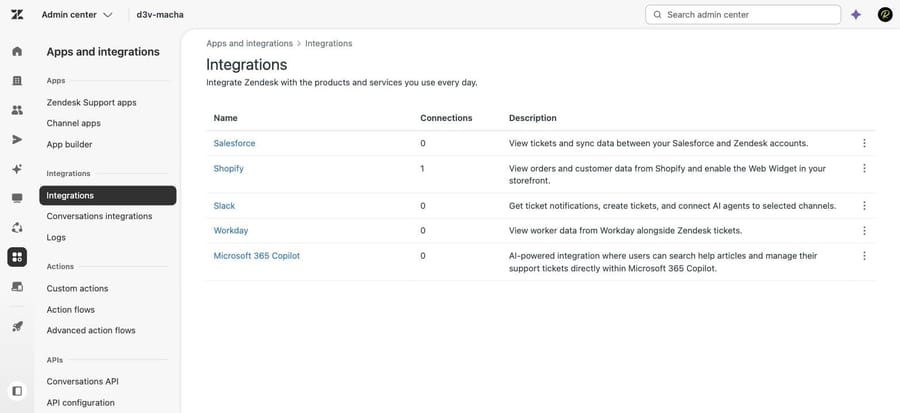
Task: Open the Salesforce integration link
Action: point(234,143)
